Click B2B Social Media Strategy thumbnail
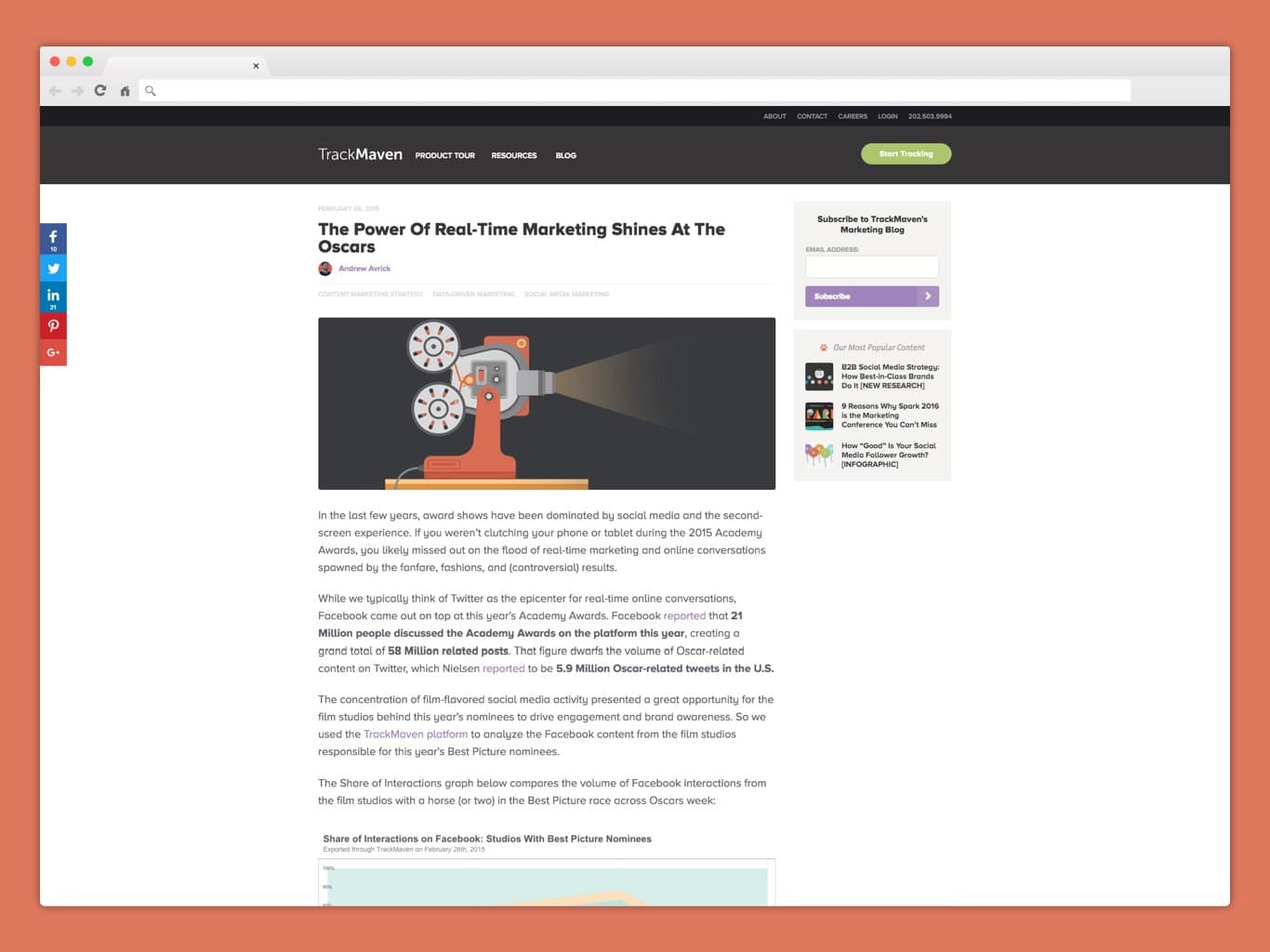Image resolution: width=1270 pixels, height=952 pixels. pos(819,377)
